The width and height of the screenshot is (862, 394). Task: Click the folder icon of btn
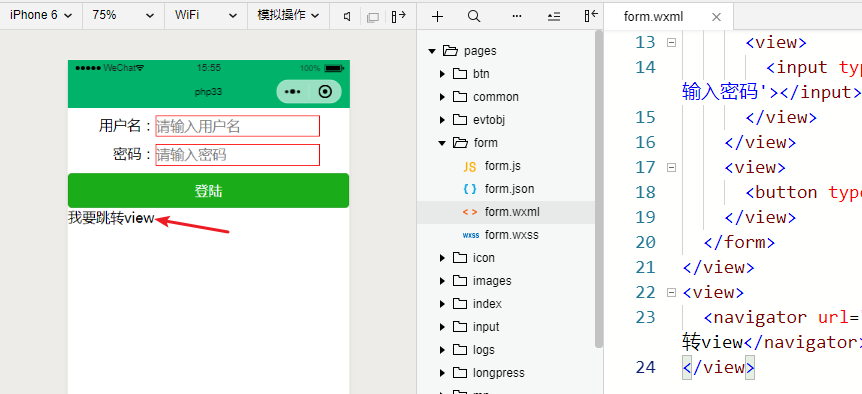pos(460,74)
